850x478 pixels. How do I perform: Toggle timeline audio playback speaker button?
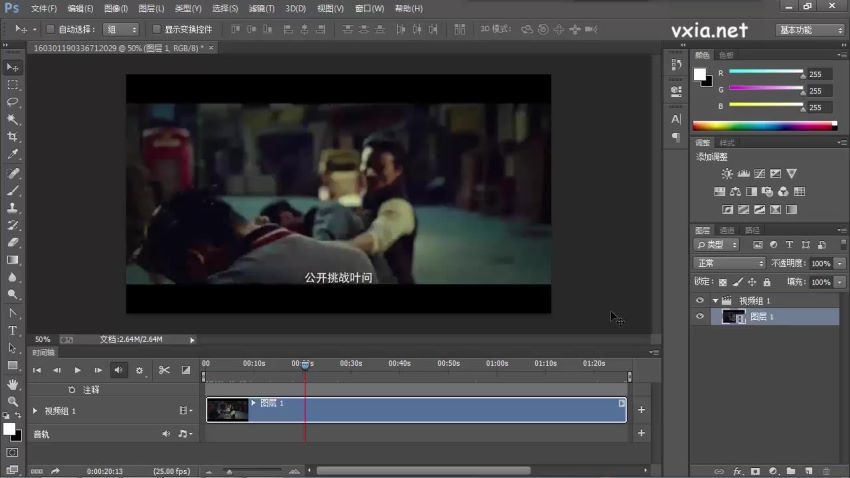click(118, 370)
